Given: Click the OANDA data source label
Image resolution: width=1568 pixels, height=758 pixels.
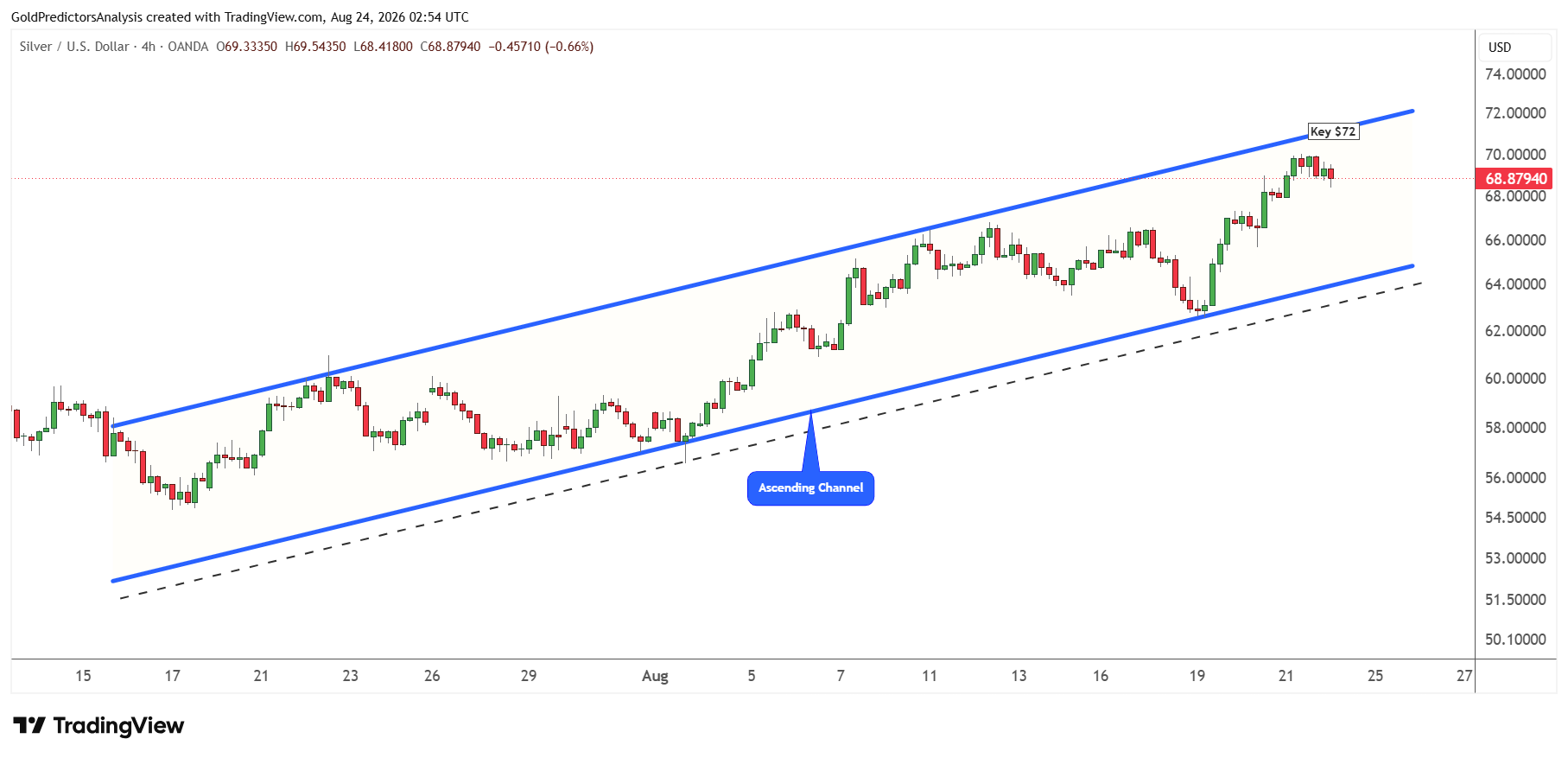Looking at the screenshot, I should coord(188,47).
